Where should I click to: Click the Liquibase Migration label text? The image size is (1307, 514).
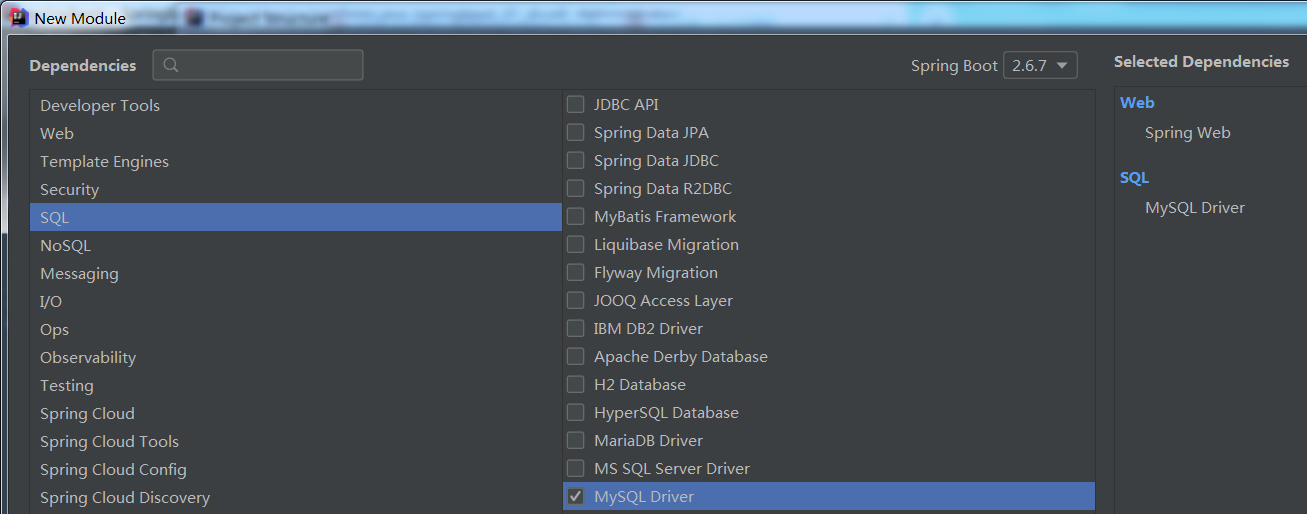[666, 245]
